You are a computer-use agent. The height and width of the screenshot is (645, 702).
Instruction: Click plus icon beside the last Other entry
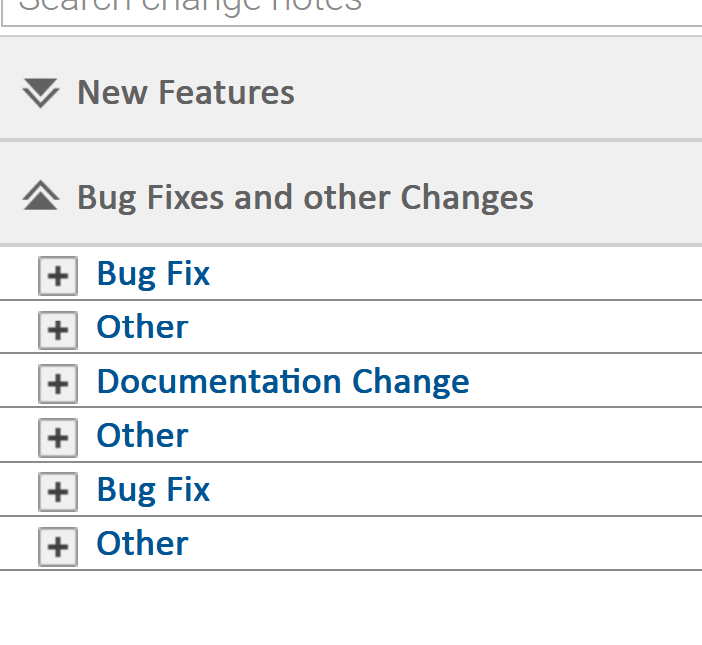(x=58, y=545)
